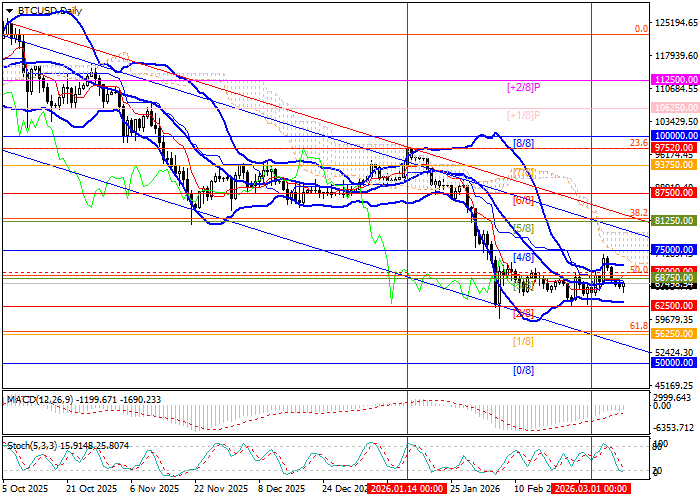Click the blue 50000.00 level tag
The height and width of the screenshot is (500, 700).
pyautogui.click(x=675, y=363)
